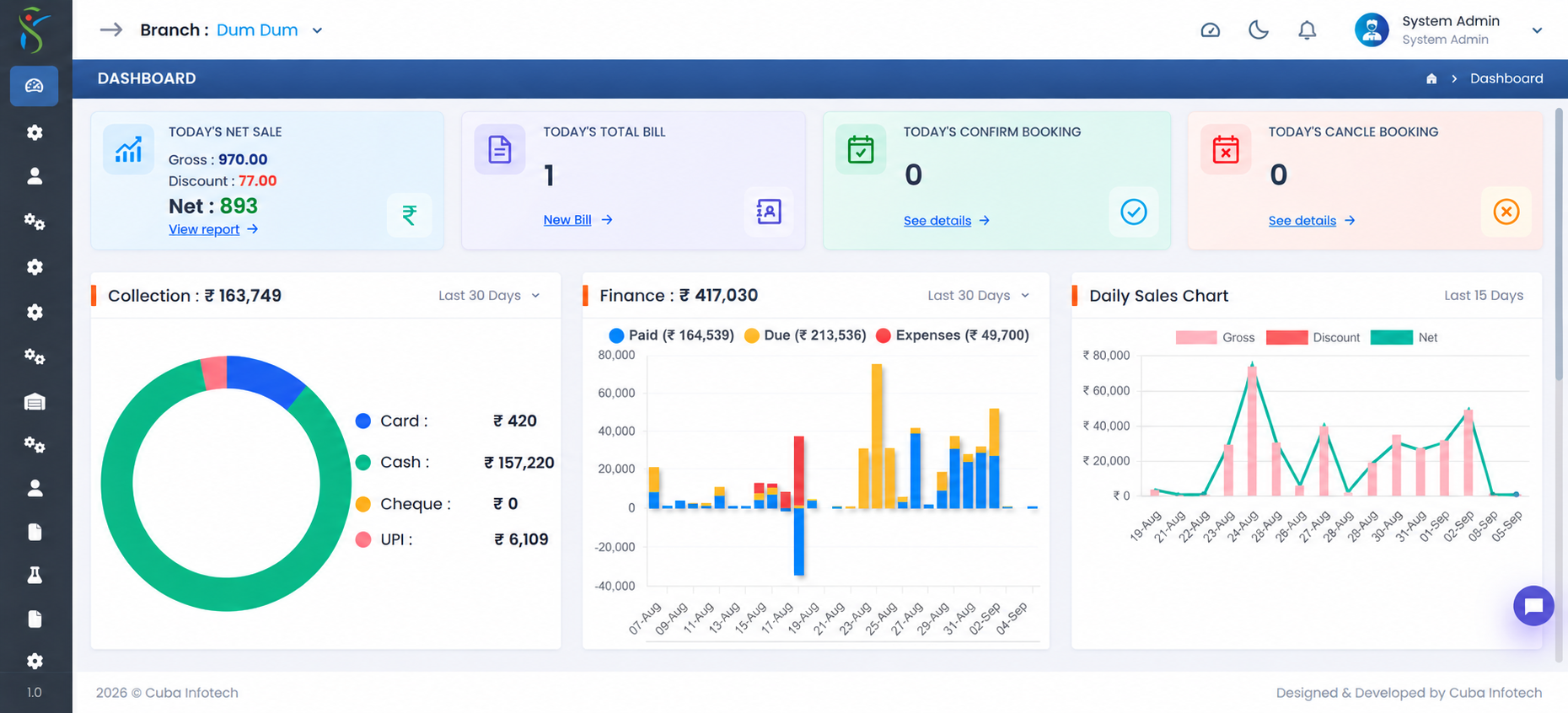This screenshot has height=713, width=1568.
Task: Toggle Net series in Daily Sales legend
Action: [x=1404, y=338]
